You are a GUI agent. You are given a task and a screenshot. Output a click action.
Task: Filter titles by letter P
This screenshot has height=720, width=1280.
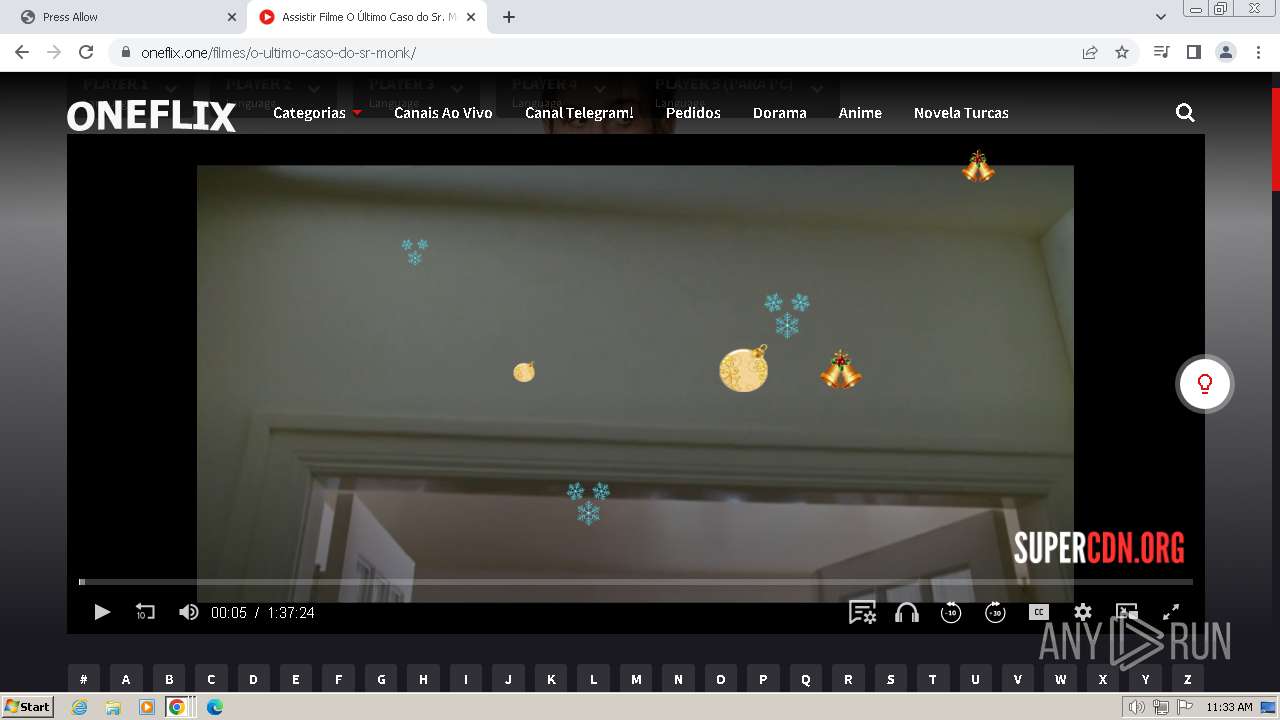pyautogui.click(x=763, y=679)
